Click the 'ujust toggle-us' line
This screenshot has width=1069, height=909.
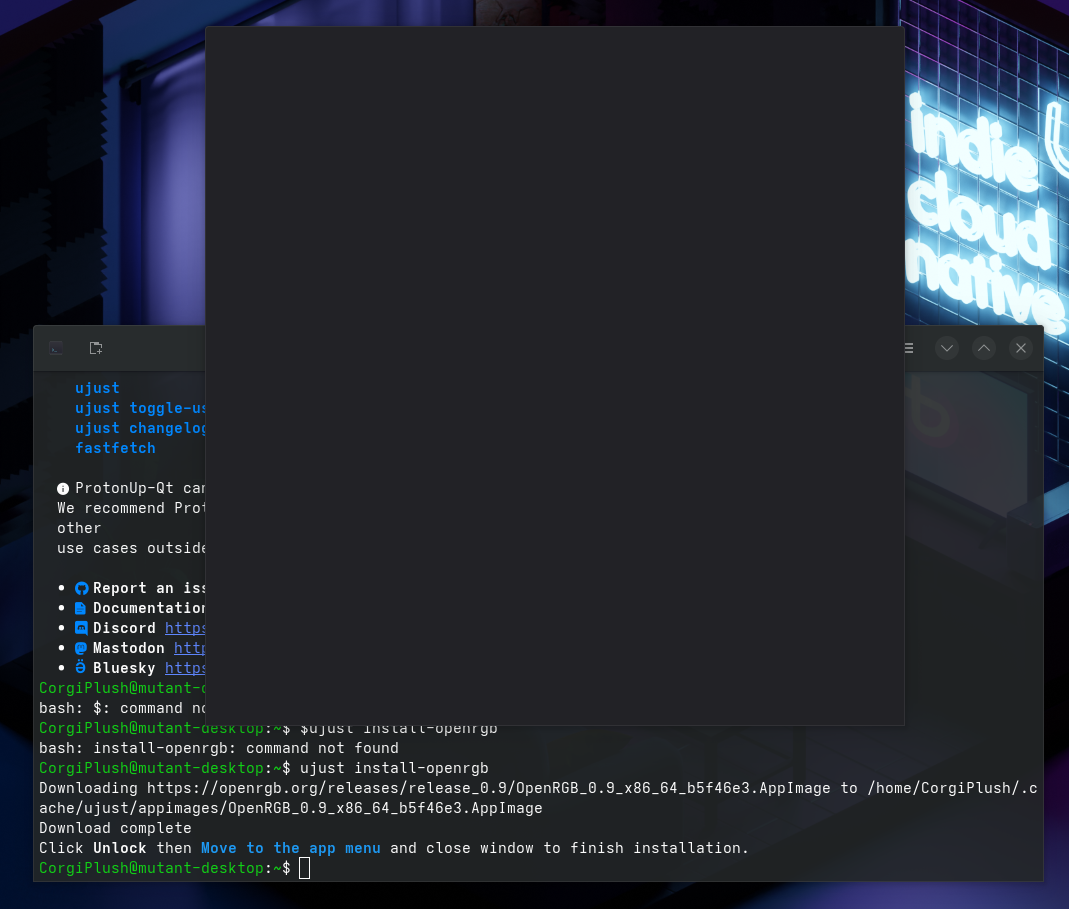click(140, 408)
